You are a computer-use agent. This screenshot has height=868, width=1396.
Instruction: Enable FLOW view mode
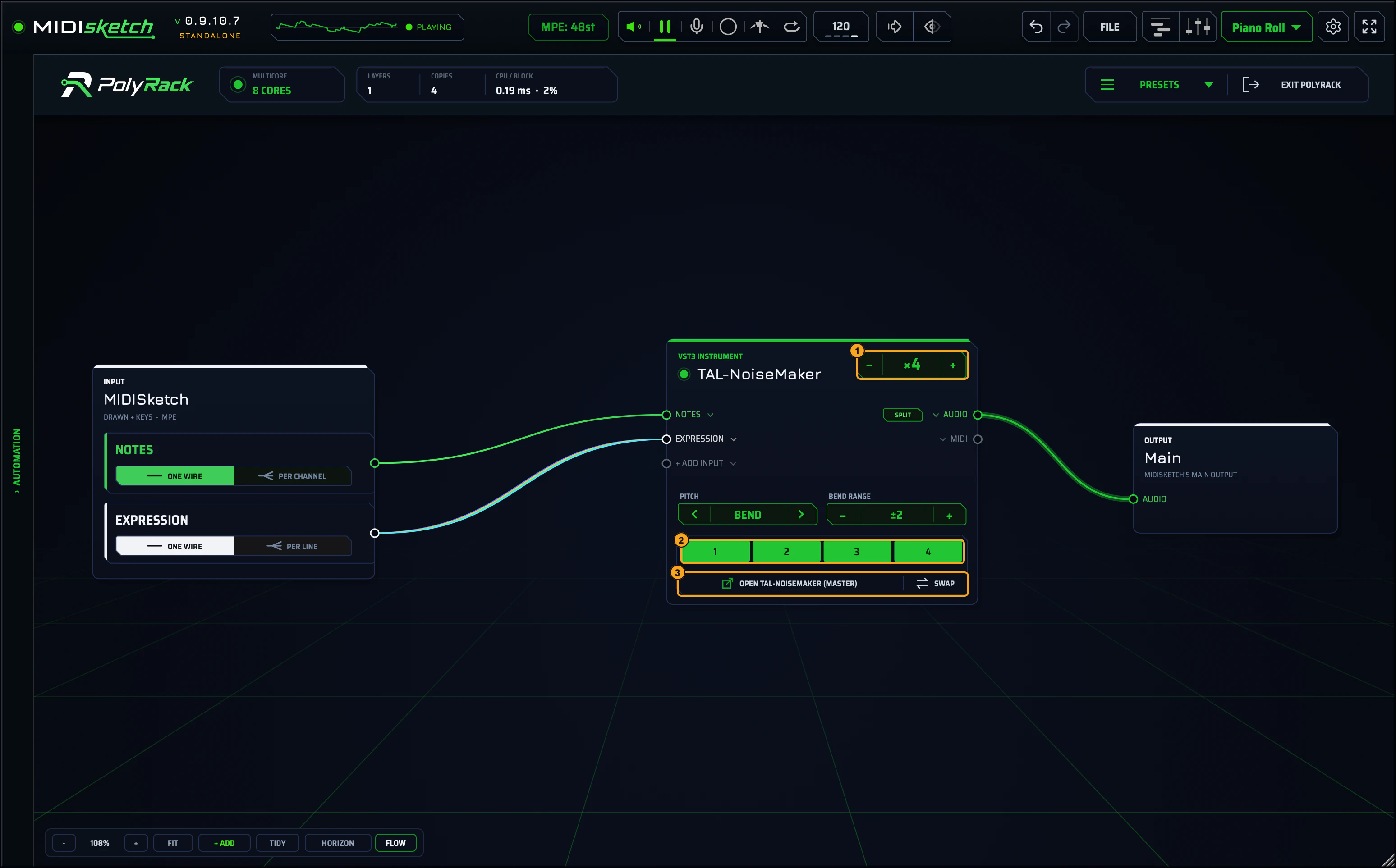click(395, 843)
